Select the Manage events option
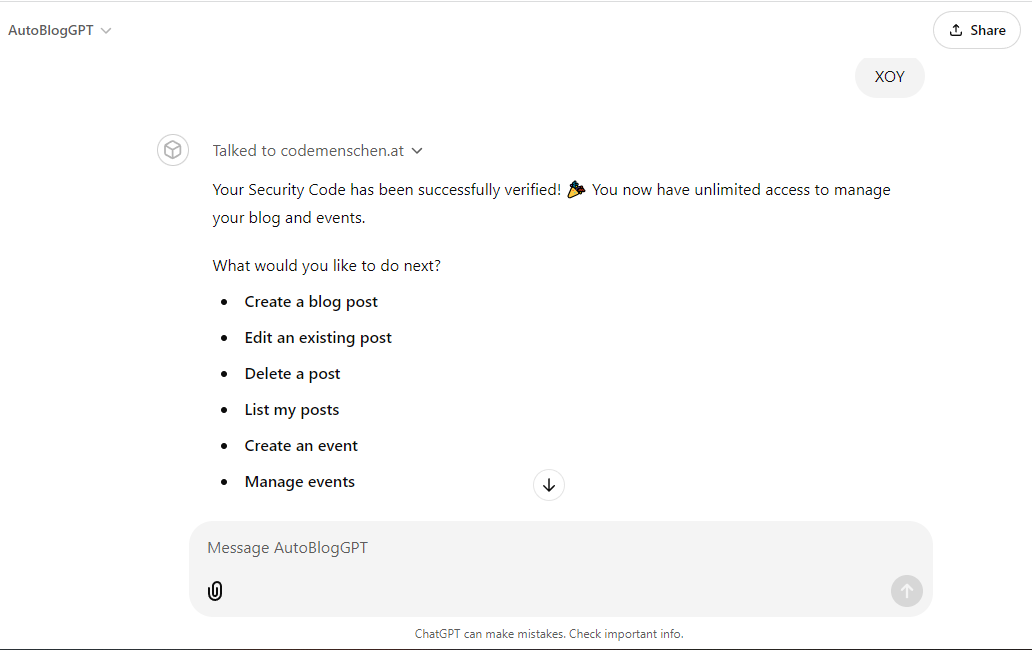 coord(299,482)
